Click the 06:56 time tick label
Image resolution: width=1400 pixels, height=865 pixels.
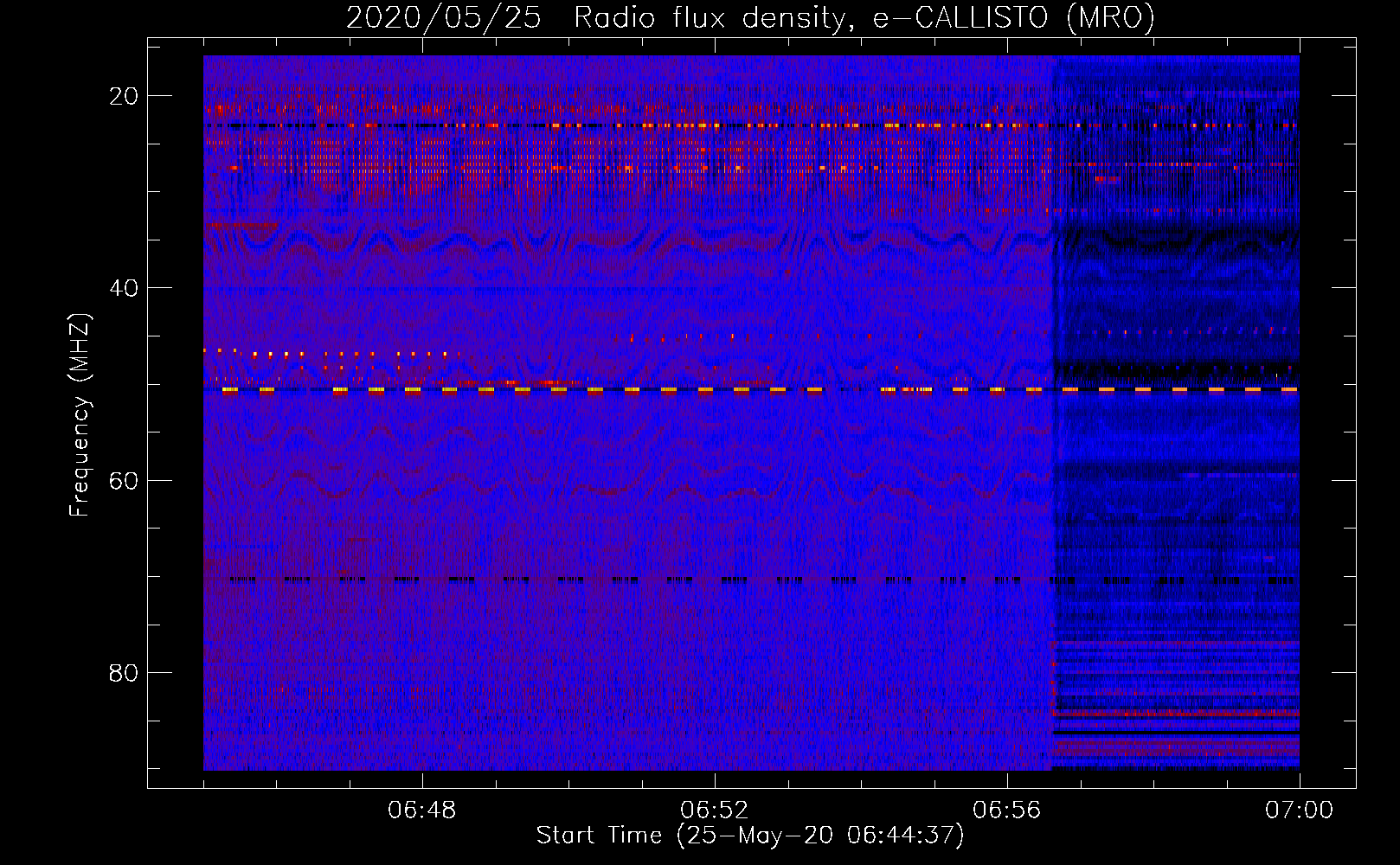tap(1006, 811)
